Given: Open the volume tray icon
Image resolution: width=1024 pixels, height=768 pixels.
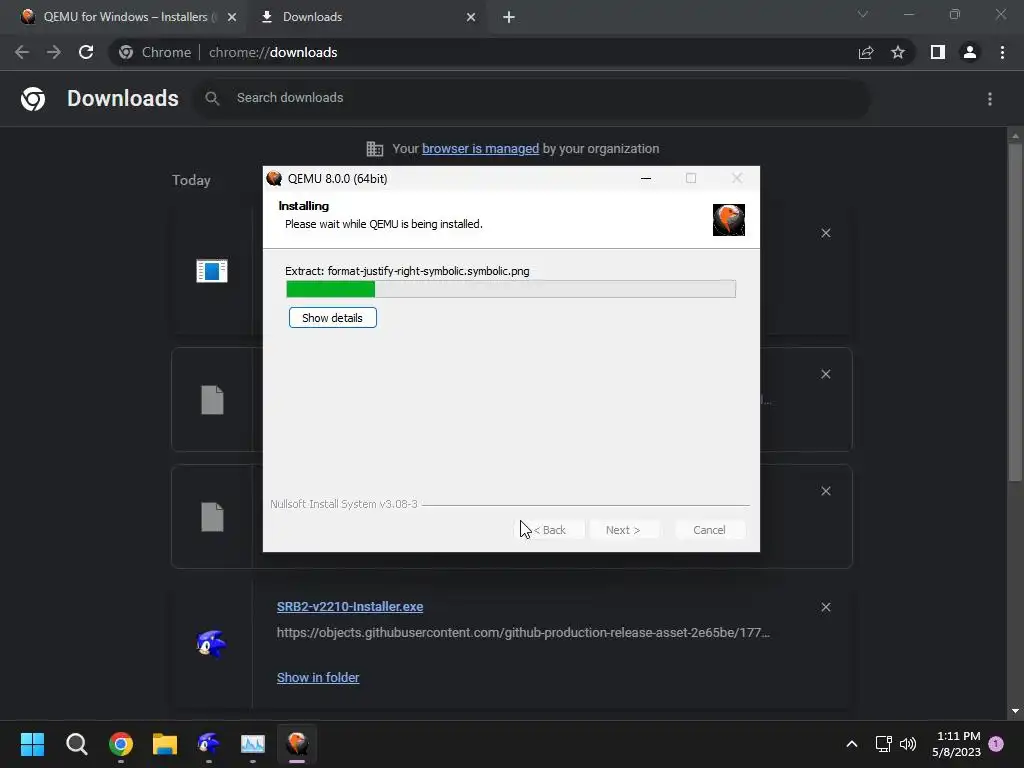Looking at the screenshot, I should tap(908, 744).
